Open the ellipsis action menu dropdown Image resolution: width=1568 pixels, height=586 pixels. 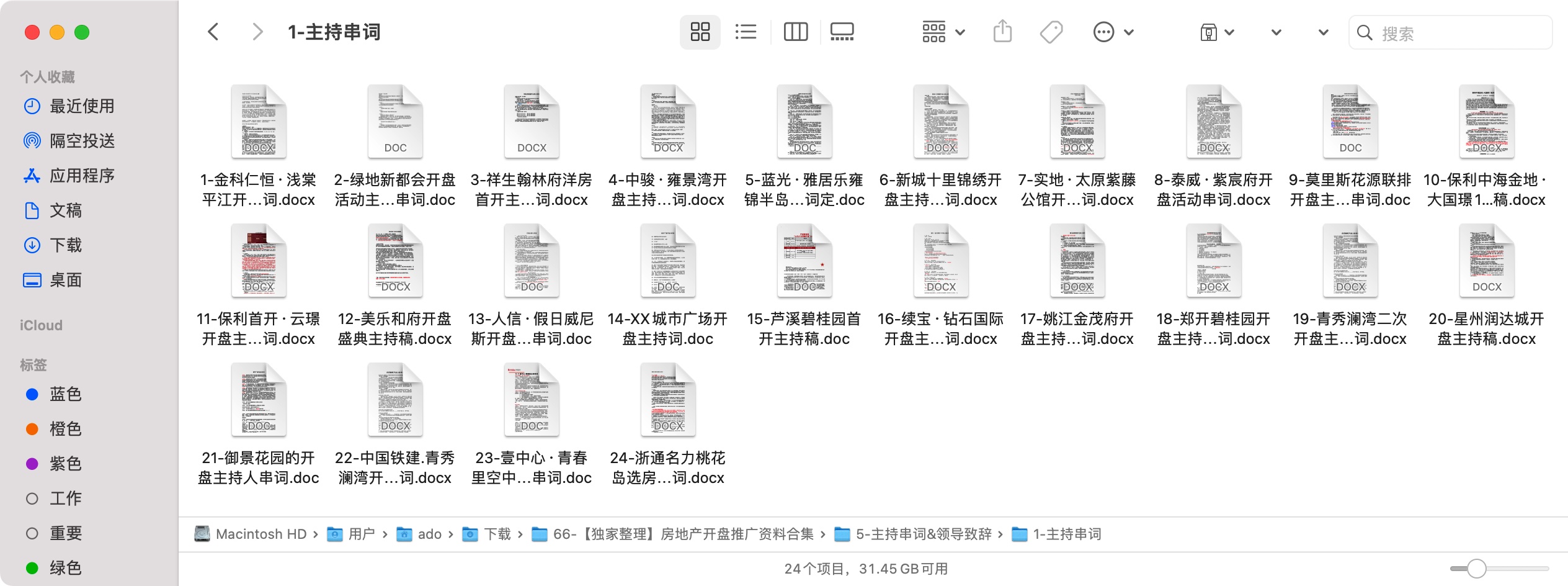click(1113, 32)
